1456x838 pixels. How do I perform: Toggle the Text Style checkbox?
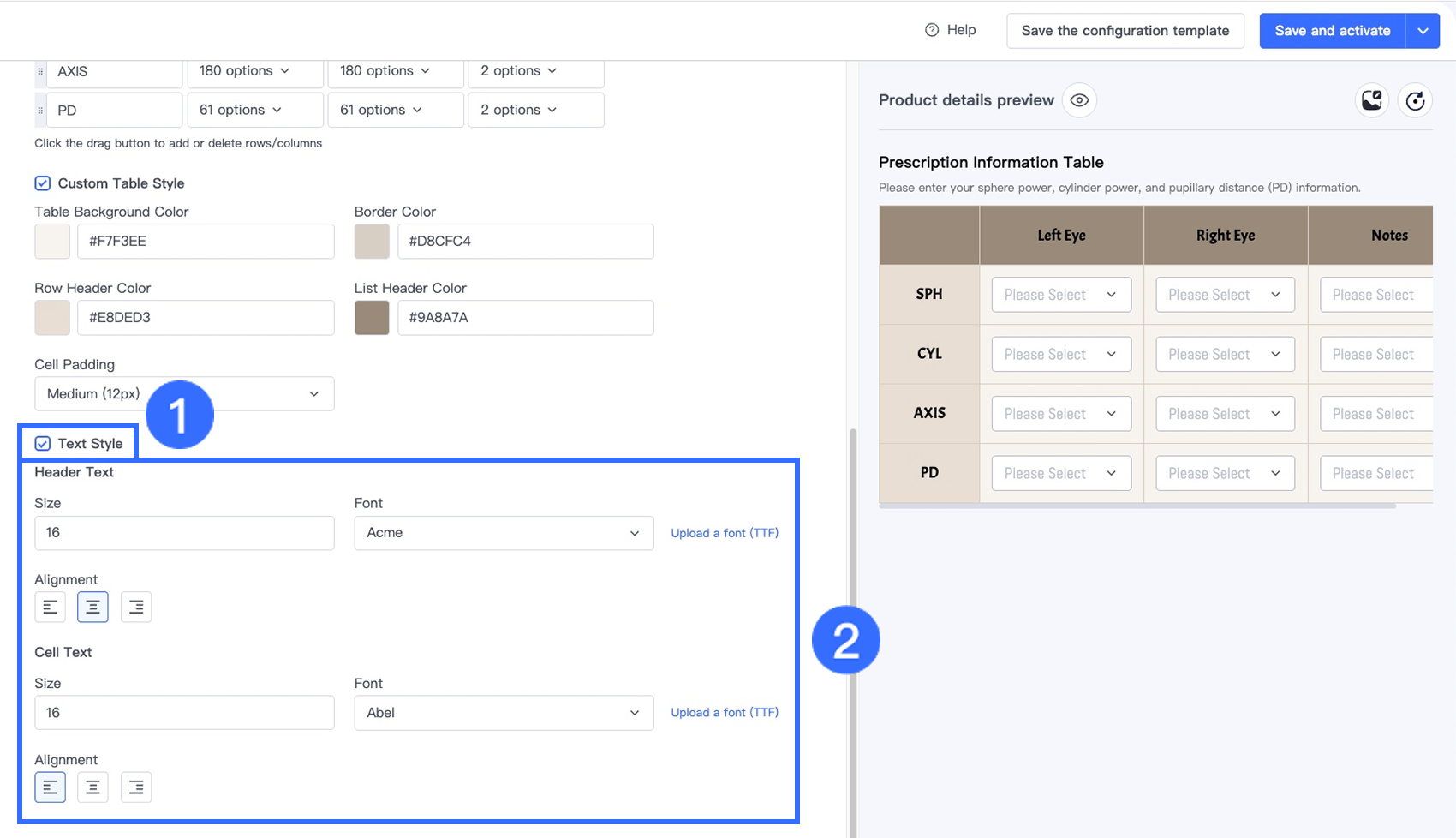tap(42, 443)
